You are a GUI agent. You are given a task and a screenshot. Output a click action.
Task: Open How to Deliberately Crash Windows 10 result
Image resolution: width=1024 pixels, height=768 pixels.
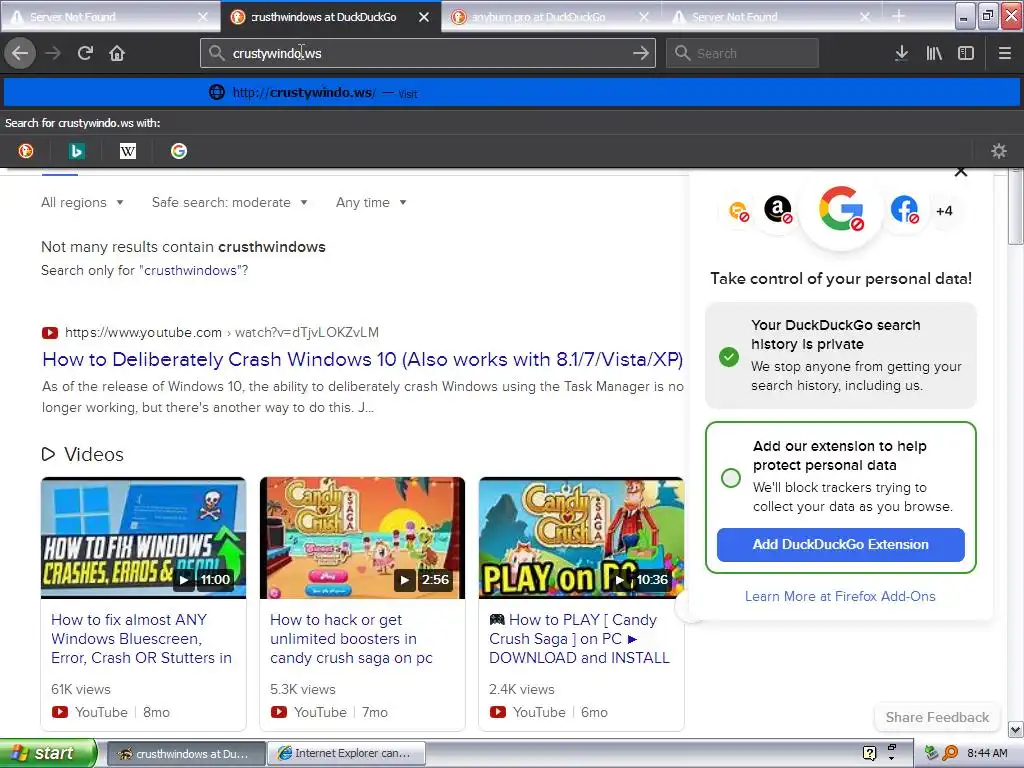pyautogui.click(x=362, y=359)
